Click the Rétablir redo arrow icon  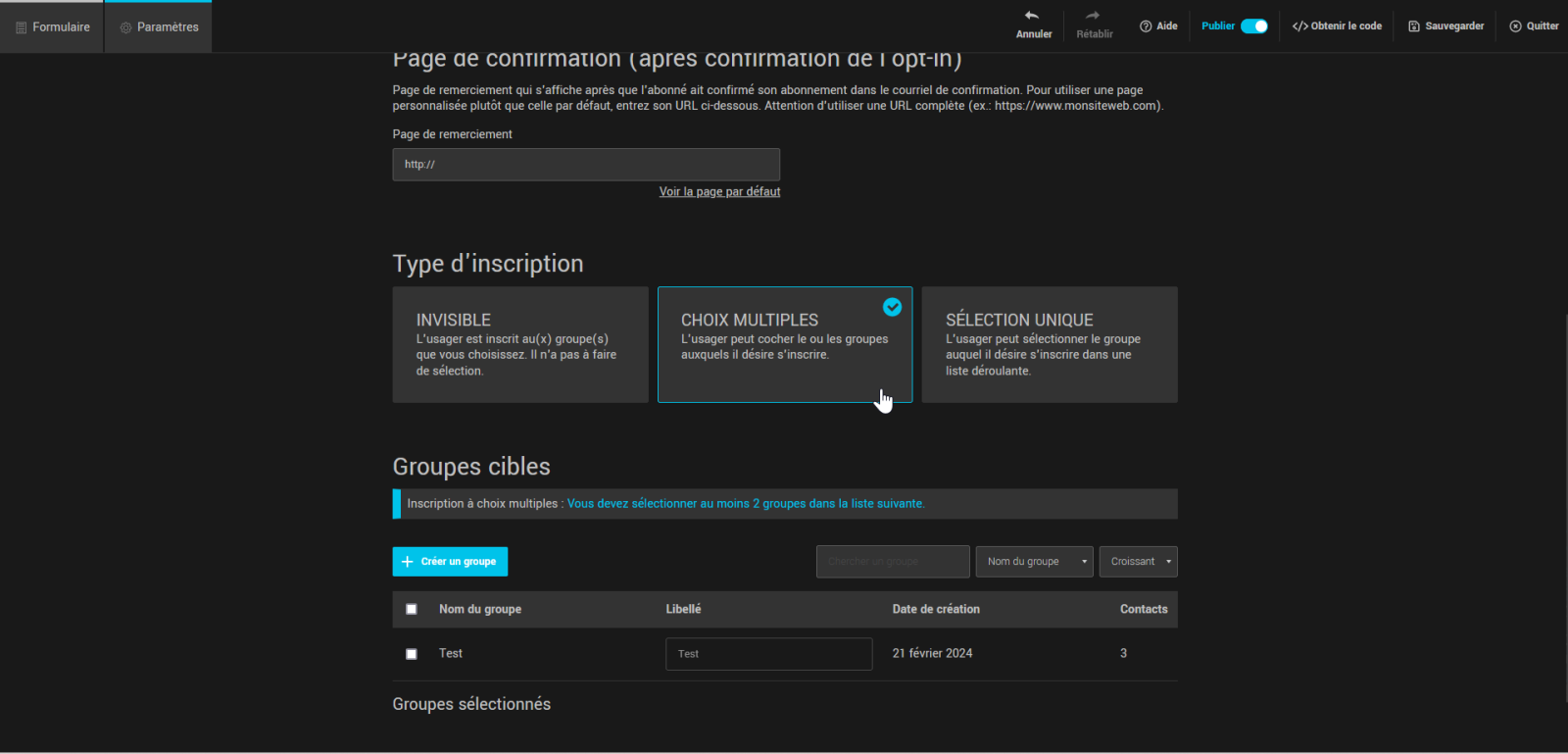tap(1093, 16)
